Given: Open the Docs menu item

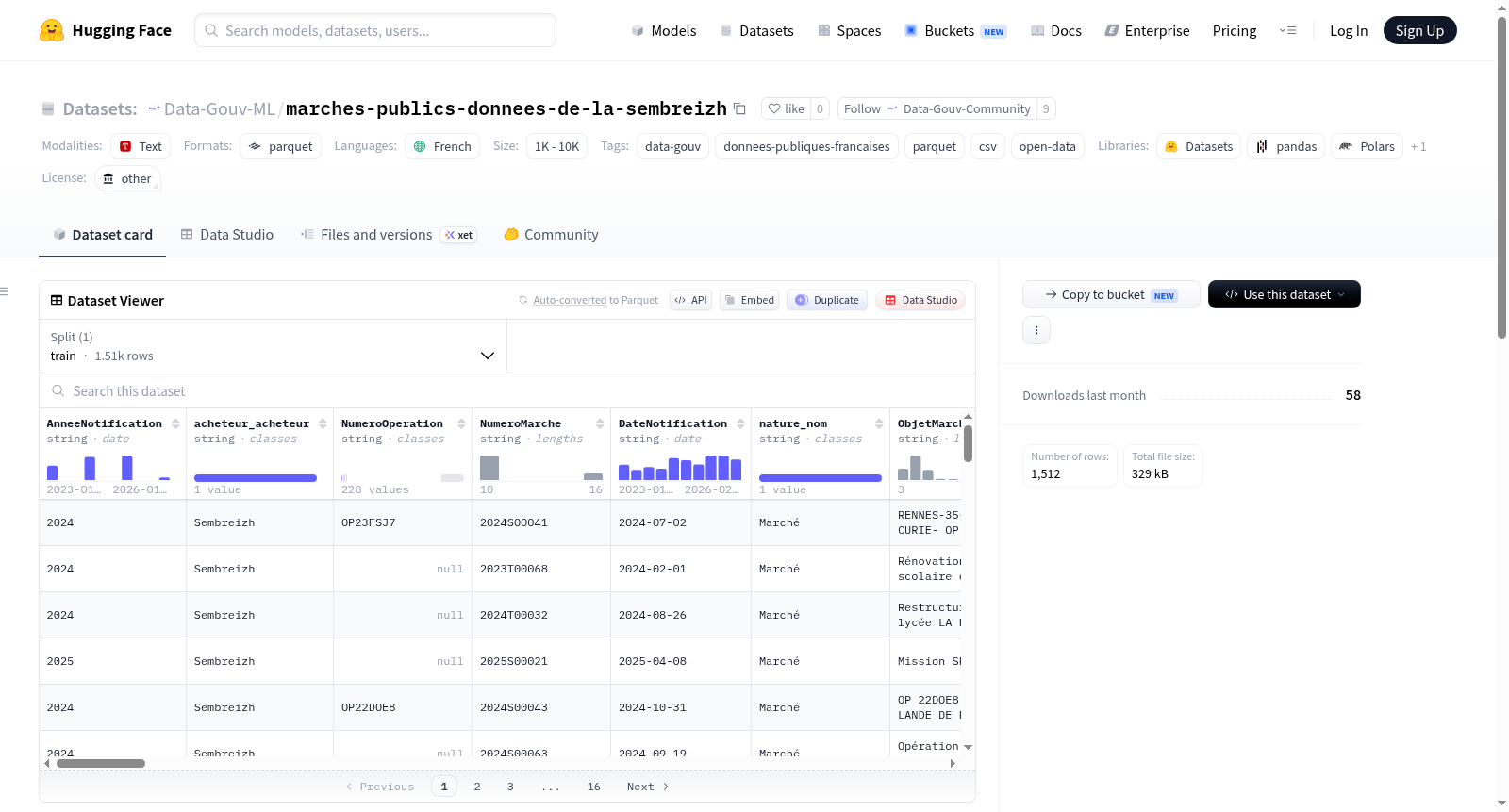Looking at the screenshot, I should click(1055, 30).
